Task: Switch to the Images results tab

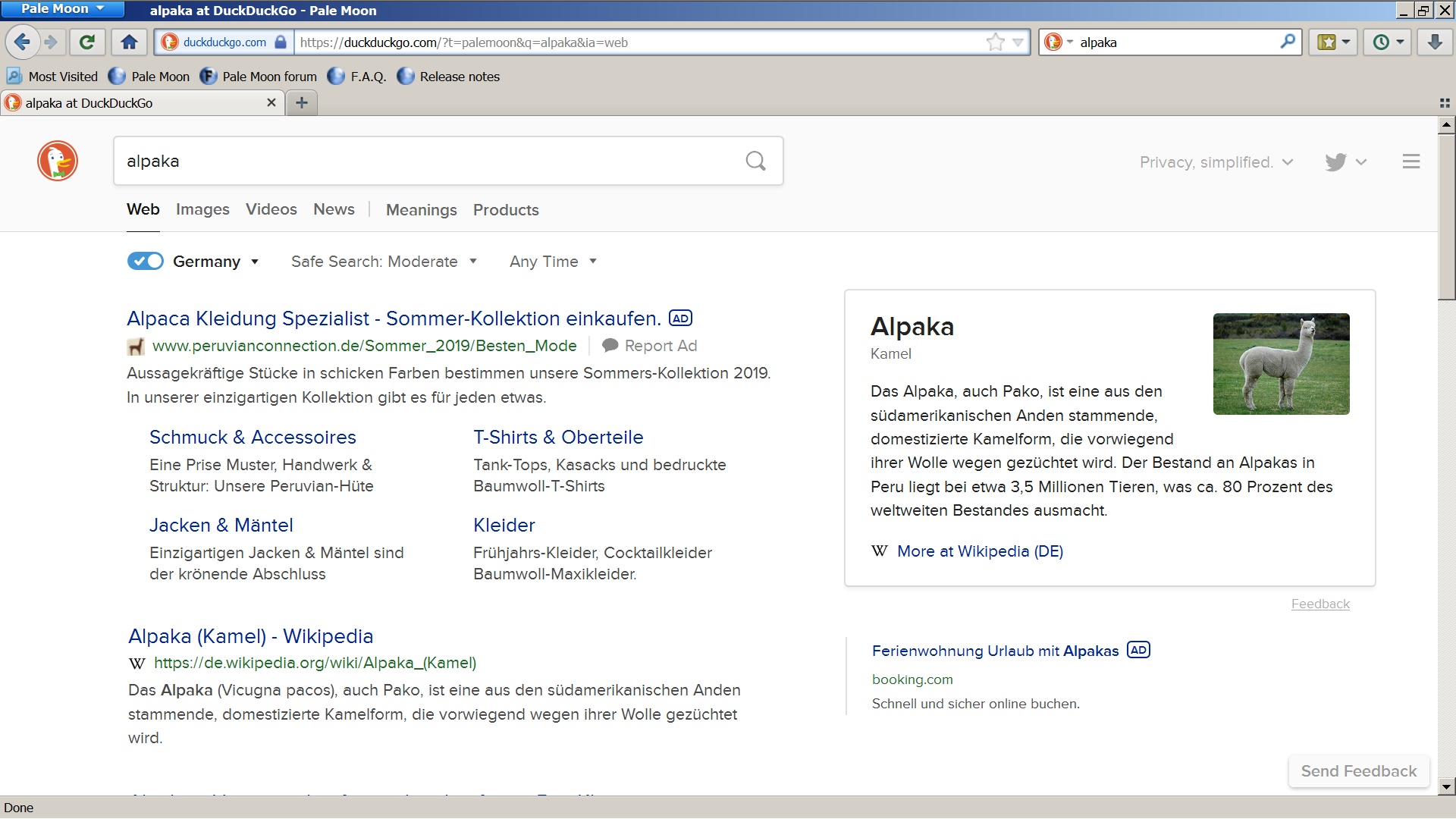Action: [x=202, y=209]
